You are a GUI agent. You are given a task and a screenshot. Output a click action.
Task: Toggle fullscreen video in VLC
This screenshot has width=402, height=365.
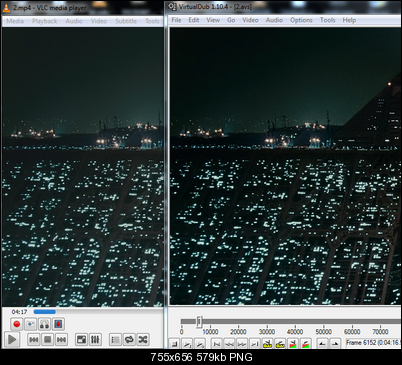click(81, 340)
